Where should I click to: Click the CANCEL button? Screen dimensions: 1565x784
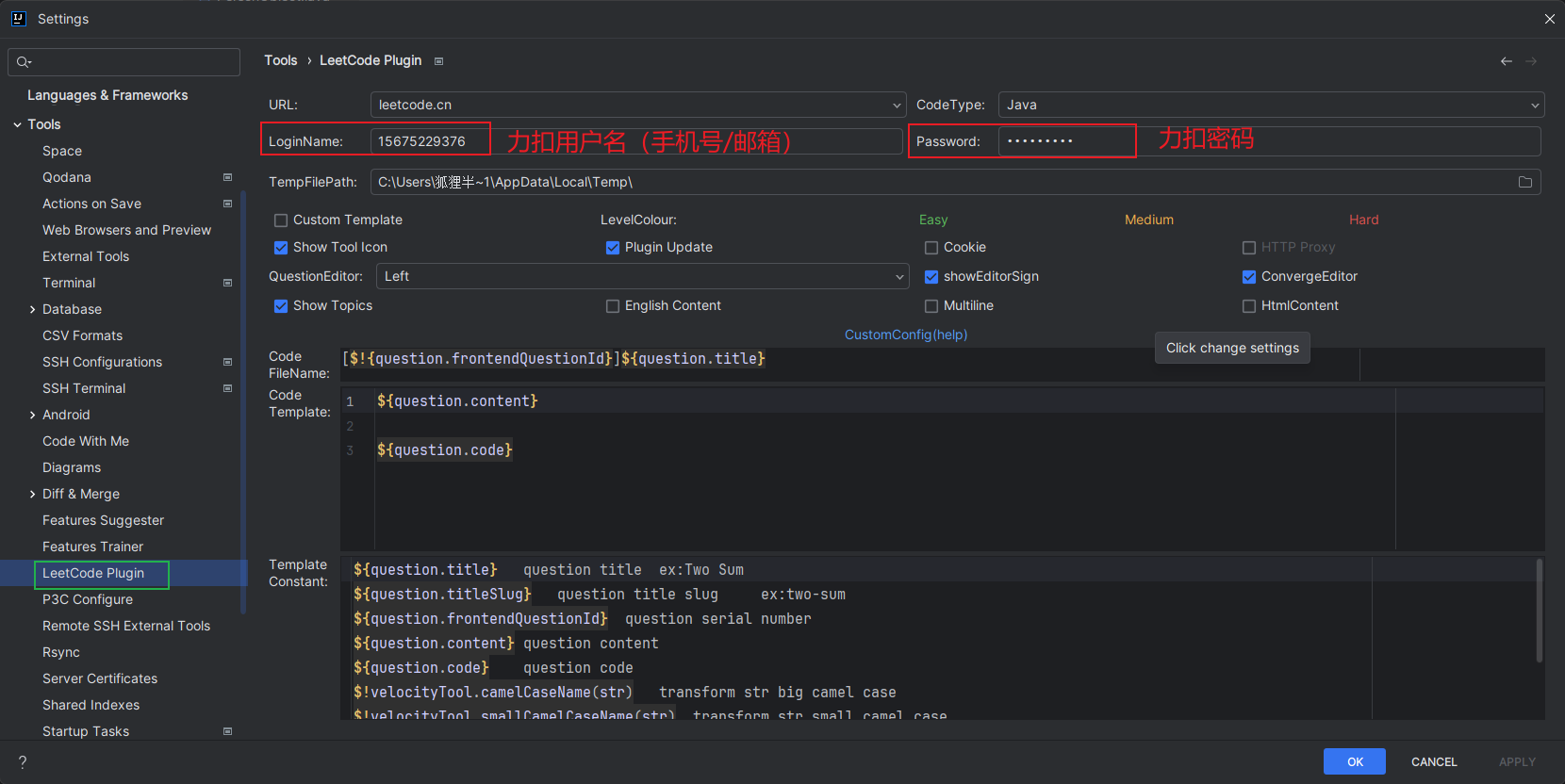(x=1434, y=761)
